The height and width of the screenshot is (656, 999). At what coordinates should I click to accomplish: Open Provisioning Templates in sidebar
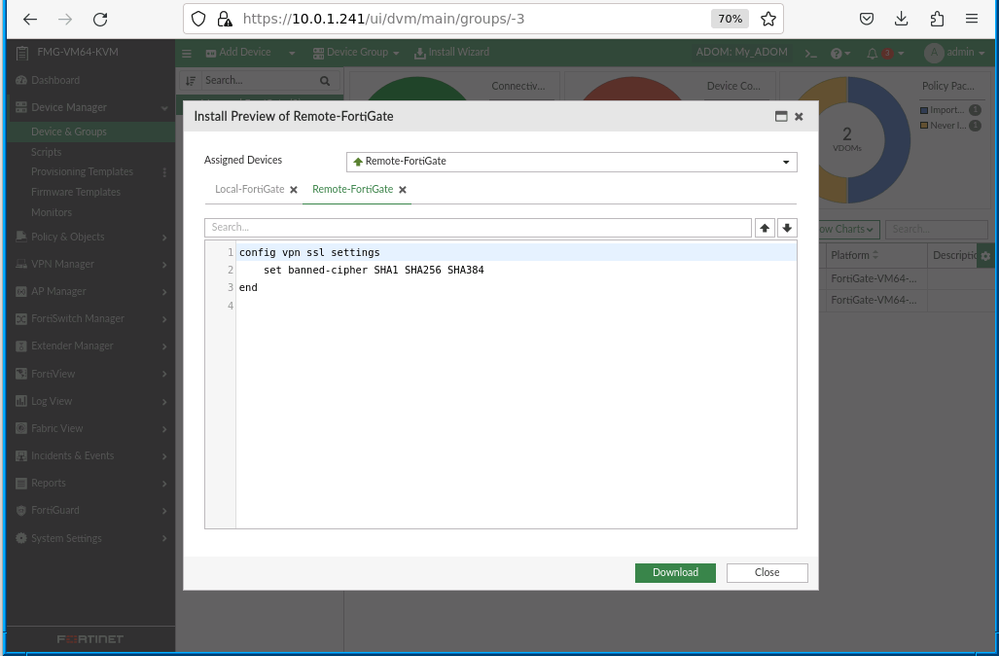coord(82,172)
